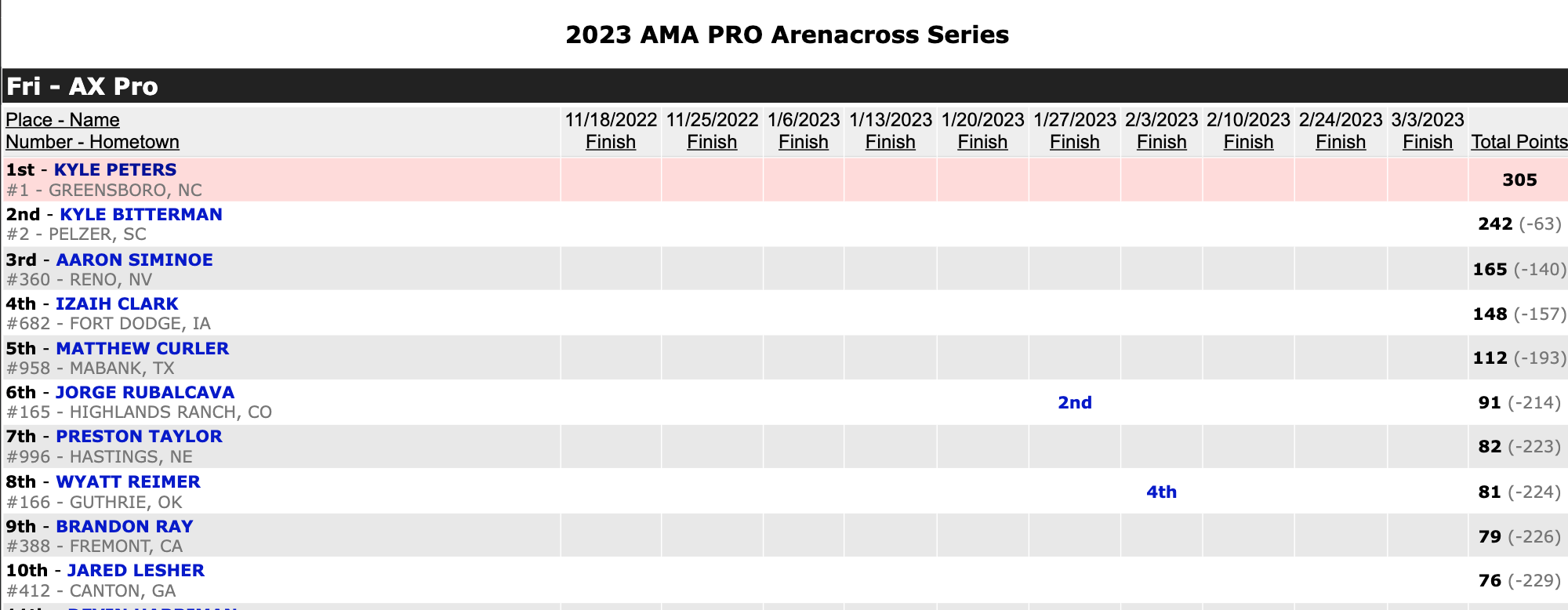Open Kyle Bitterman rider profile
This screenshot has width=1568, height=610.
tap(141, 215)
